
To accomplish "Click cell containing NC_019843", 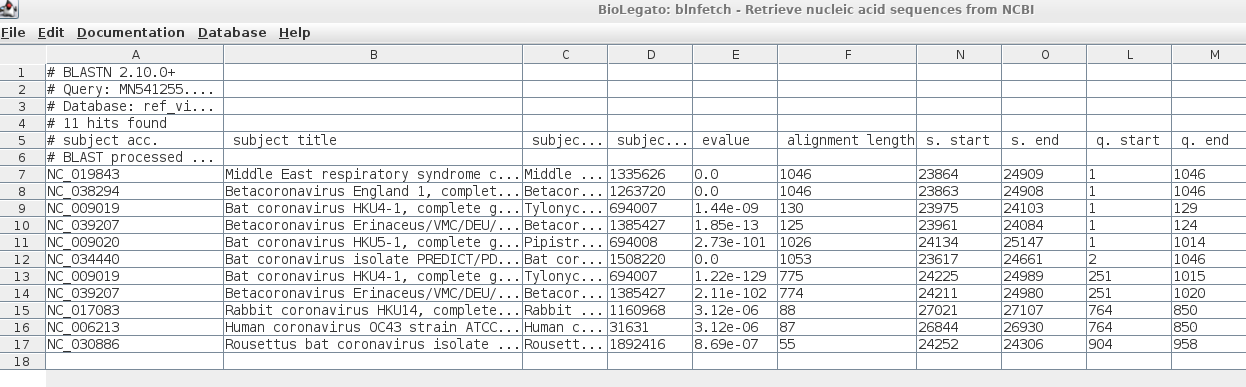I will (x=135, y=175).
